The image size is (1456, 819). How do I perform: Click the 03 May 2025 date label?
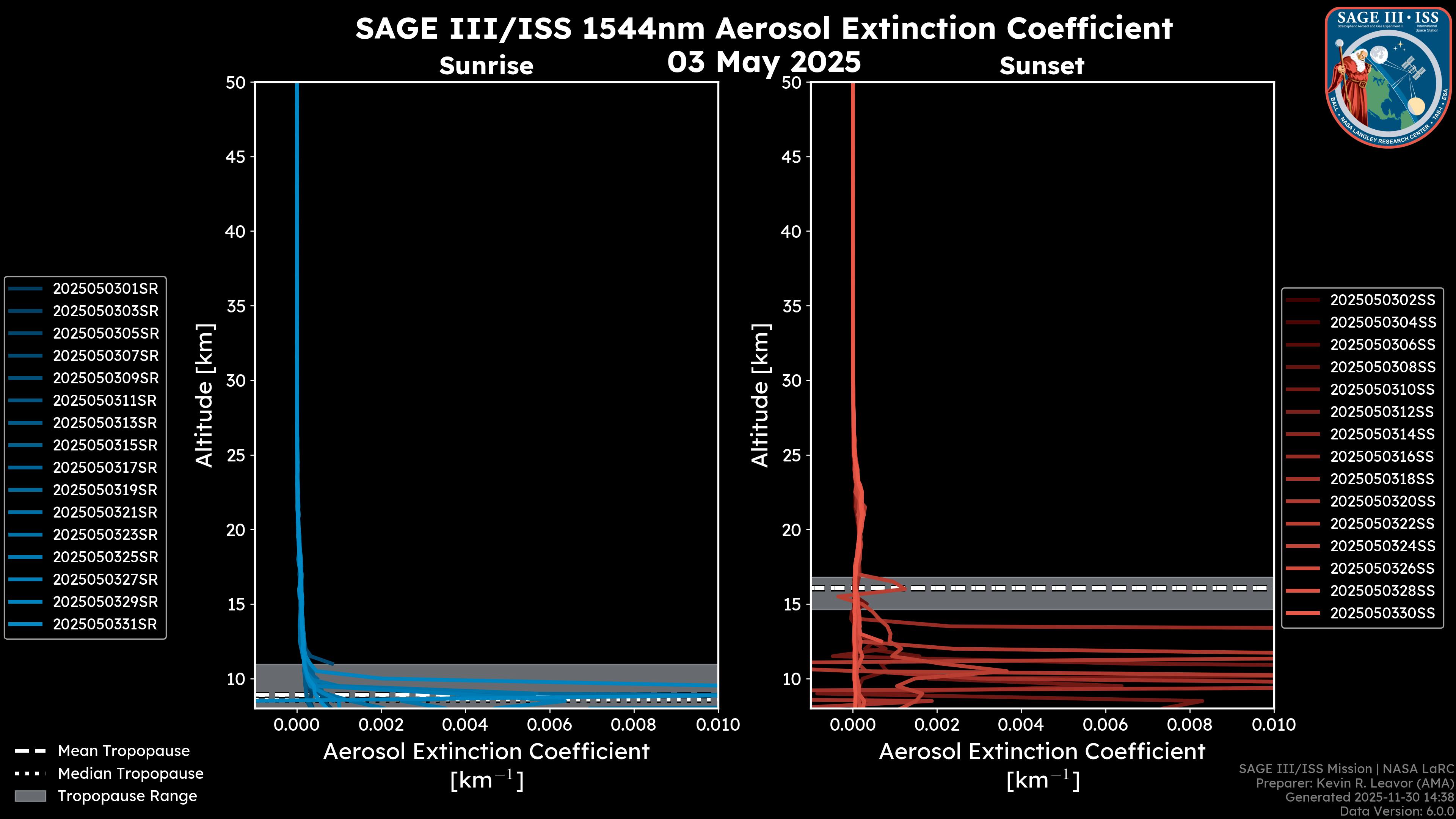pos(764,61)
